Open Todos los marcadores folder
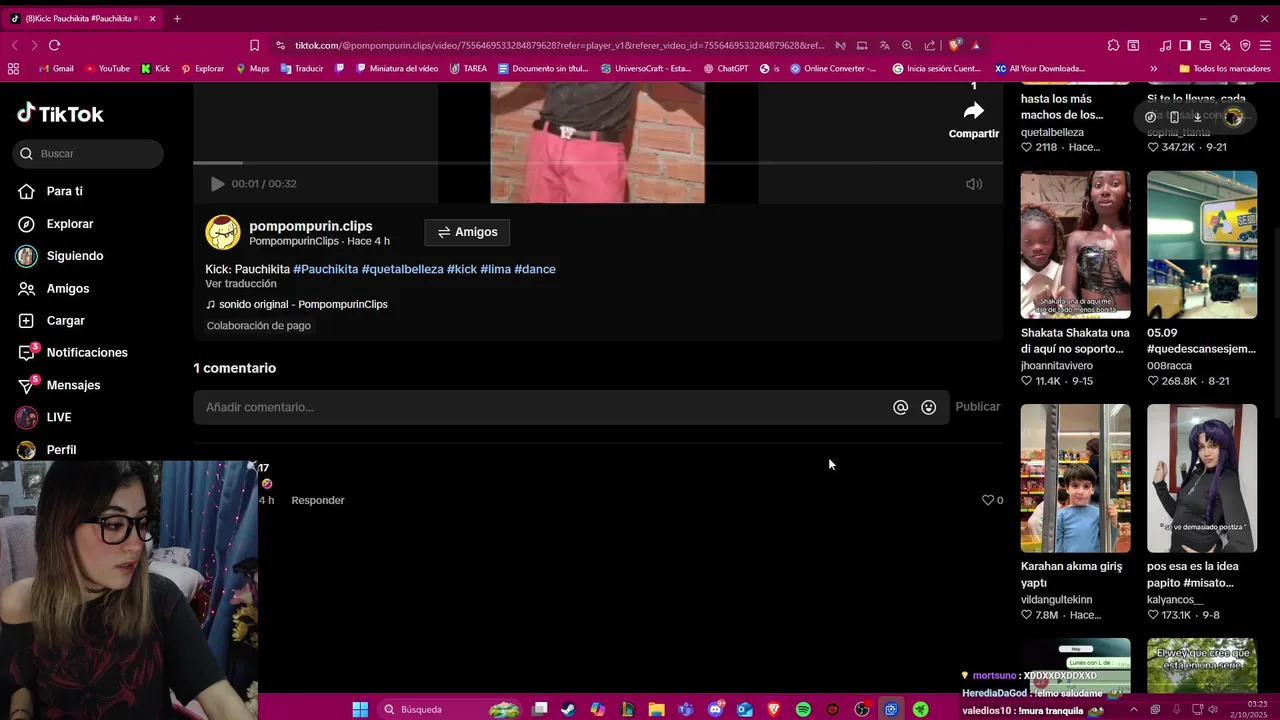This screenshot has width=1280, height=720. point(1225,69)
